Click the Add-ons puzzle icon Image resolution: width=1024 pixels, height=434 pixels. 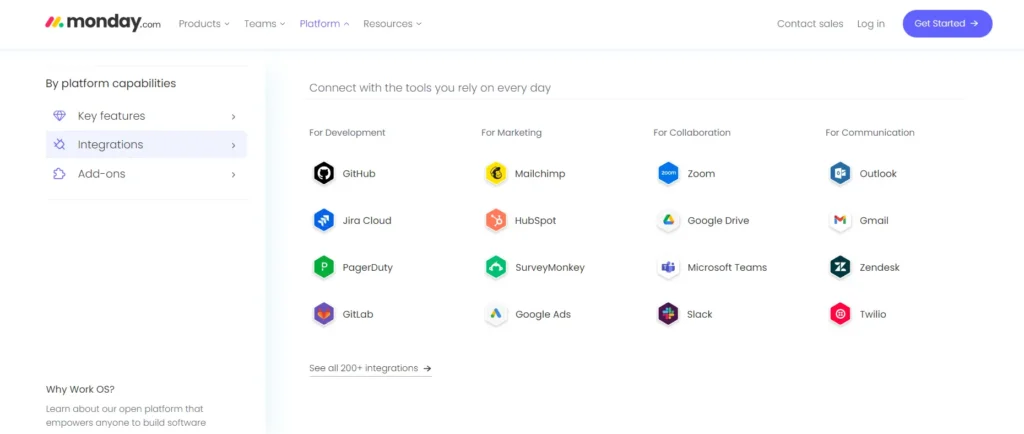pyautogui.click(x=59, y=174)
